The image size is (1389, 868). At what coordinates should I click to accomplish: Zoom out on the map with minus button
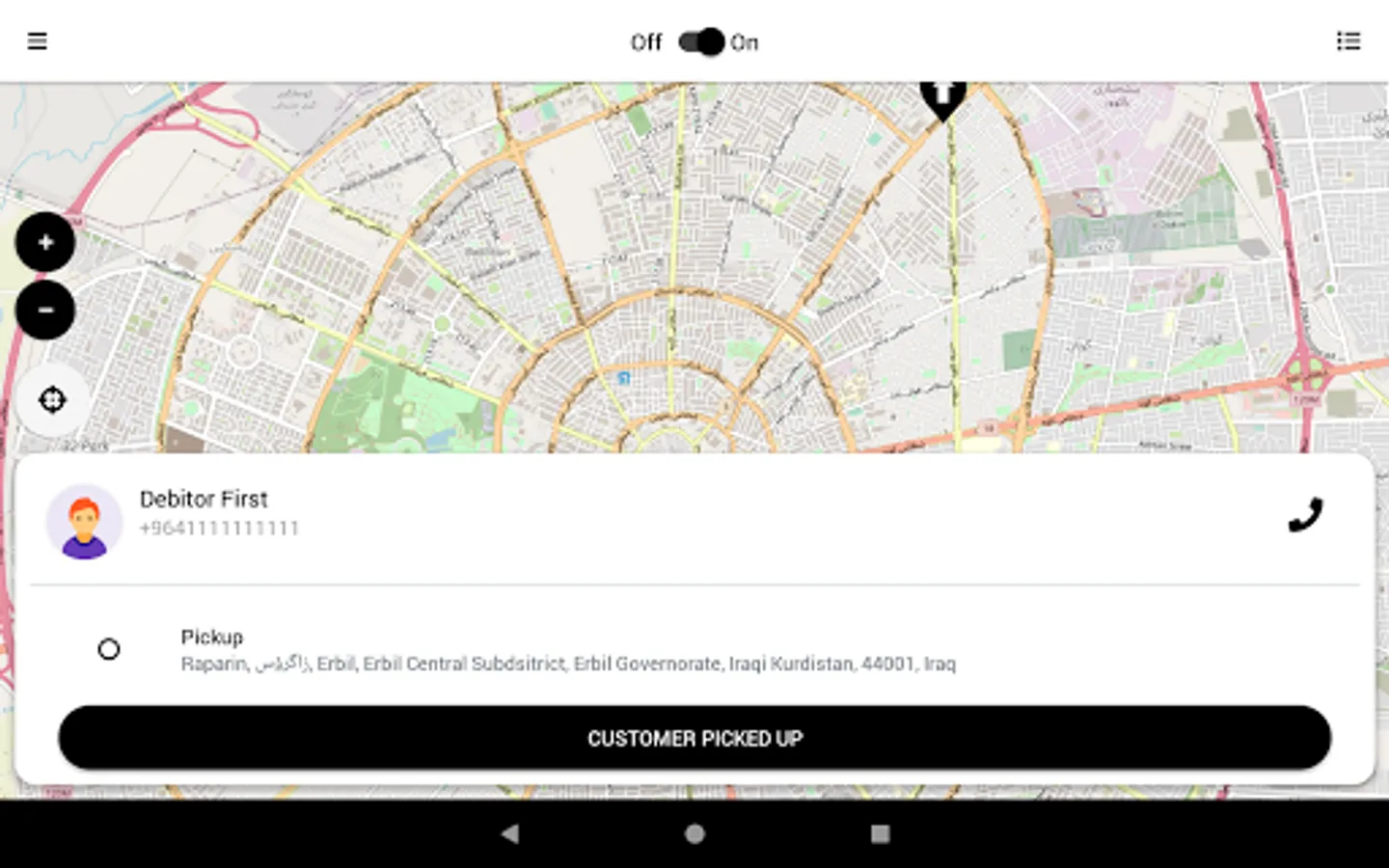pyautogui.click(x=45, y=311)
